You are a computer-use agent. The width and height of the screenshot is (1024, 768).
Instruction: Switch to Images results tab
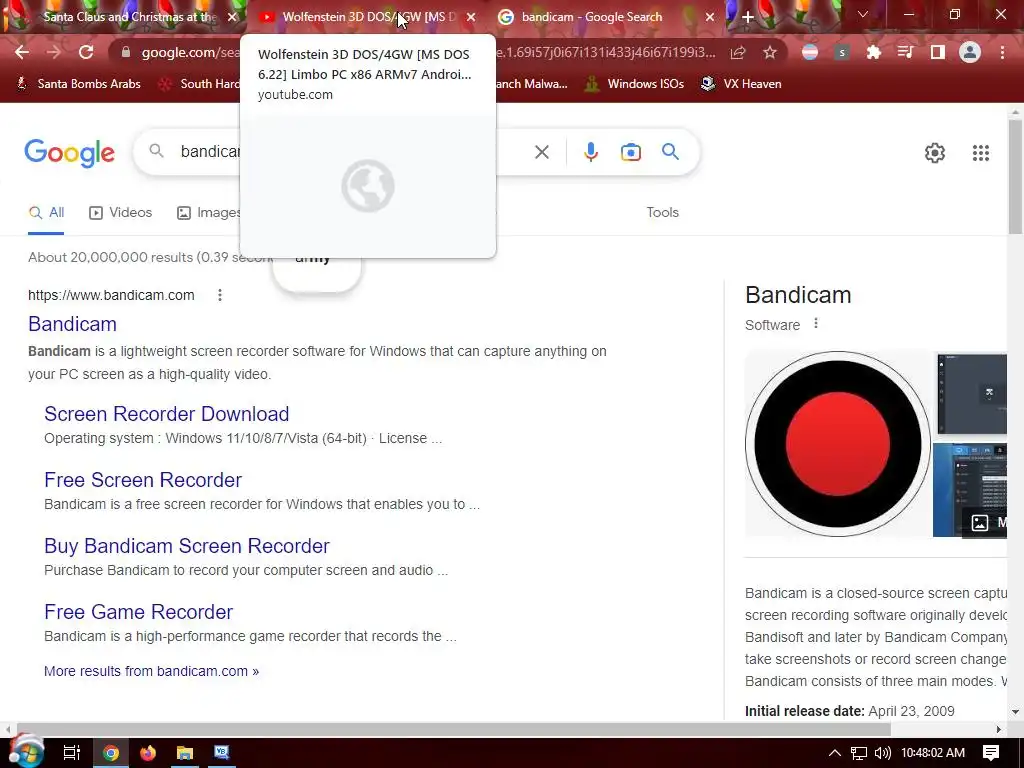pos(209,213)
